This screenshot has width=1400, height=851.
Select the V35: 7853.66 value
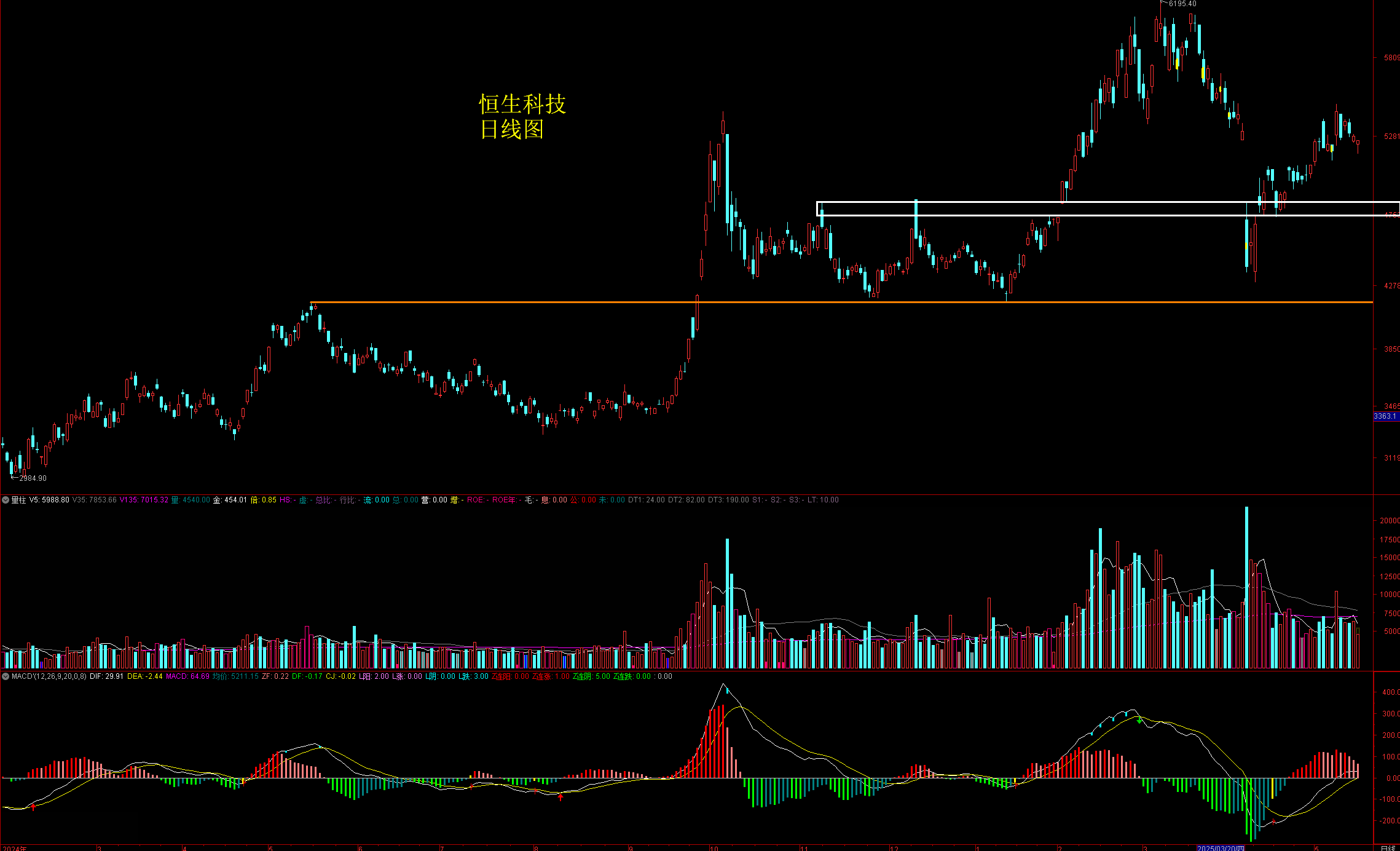[95, 500]
